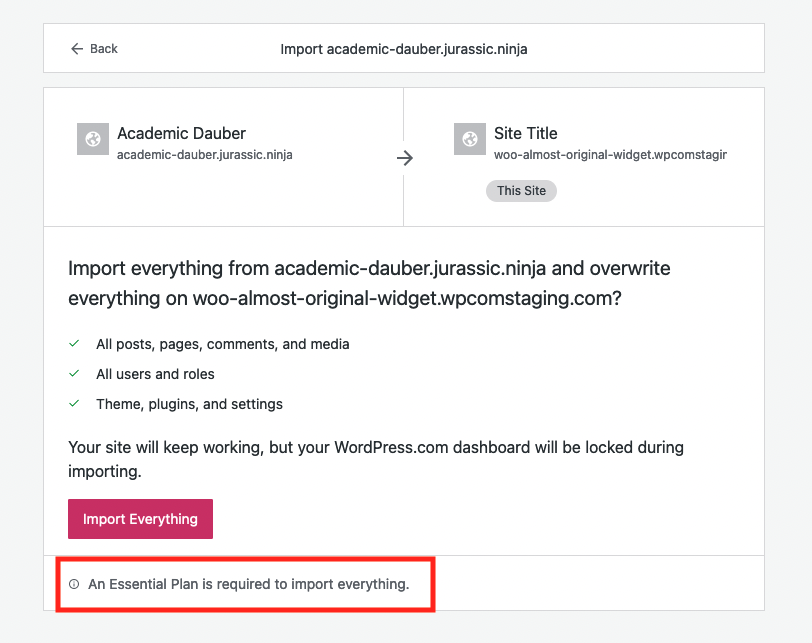Select the This Site badge
812x643 pixels.
tap(521, 191)
